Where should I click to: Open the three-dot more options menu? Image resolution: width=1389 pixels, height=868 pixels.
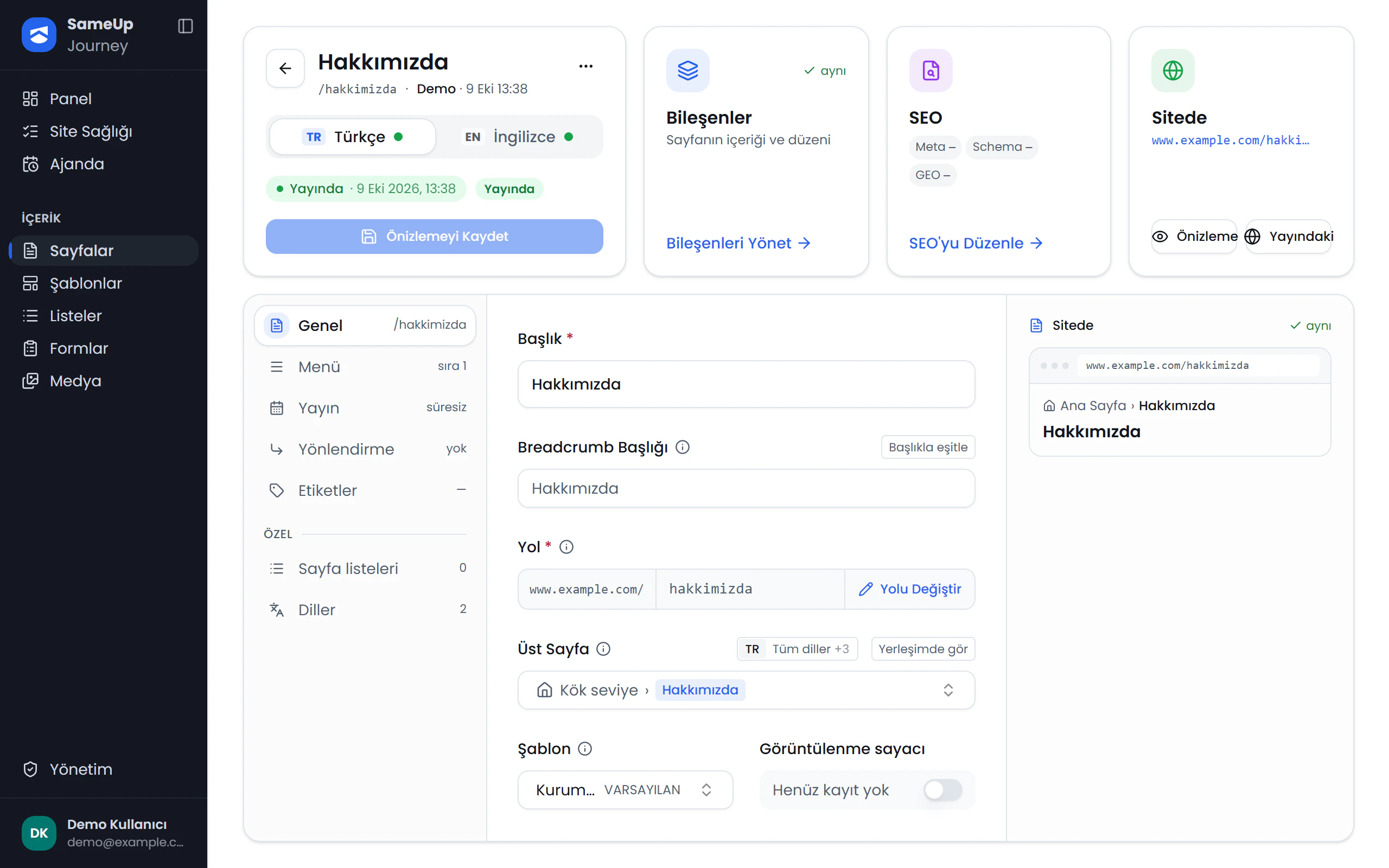(585, 66)
